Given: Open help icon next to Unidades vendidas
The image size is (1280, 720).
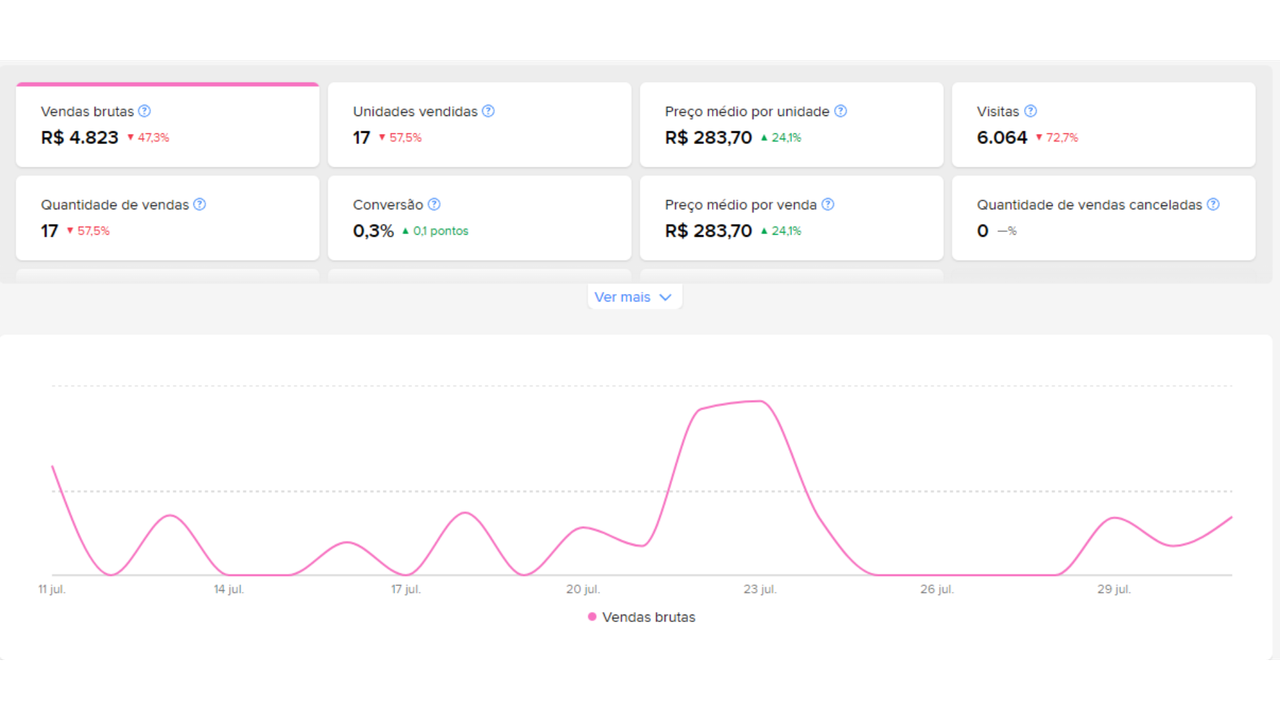Looking at the screenshot, I should coord(488,111).
